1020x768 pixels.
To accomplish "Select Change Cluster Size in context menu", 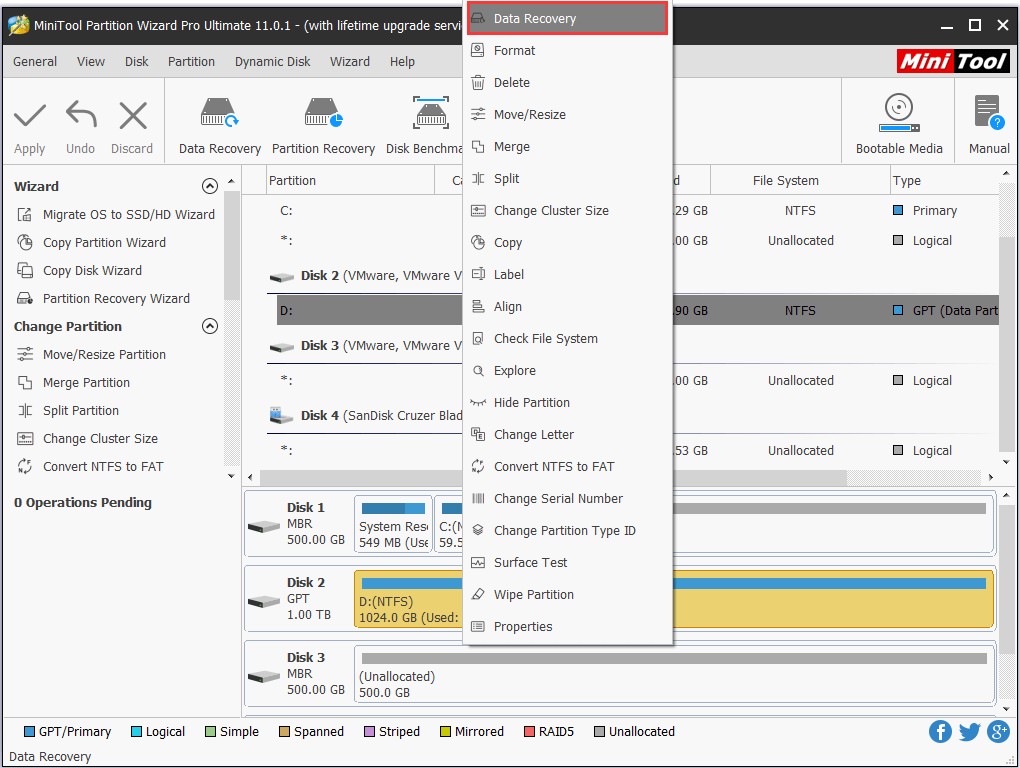I will point(567,210).
